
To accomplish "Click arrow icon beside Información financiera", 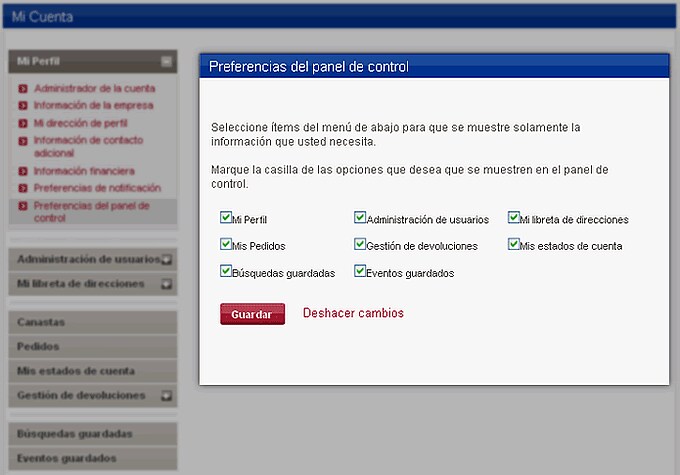I will point(23,172).
